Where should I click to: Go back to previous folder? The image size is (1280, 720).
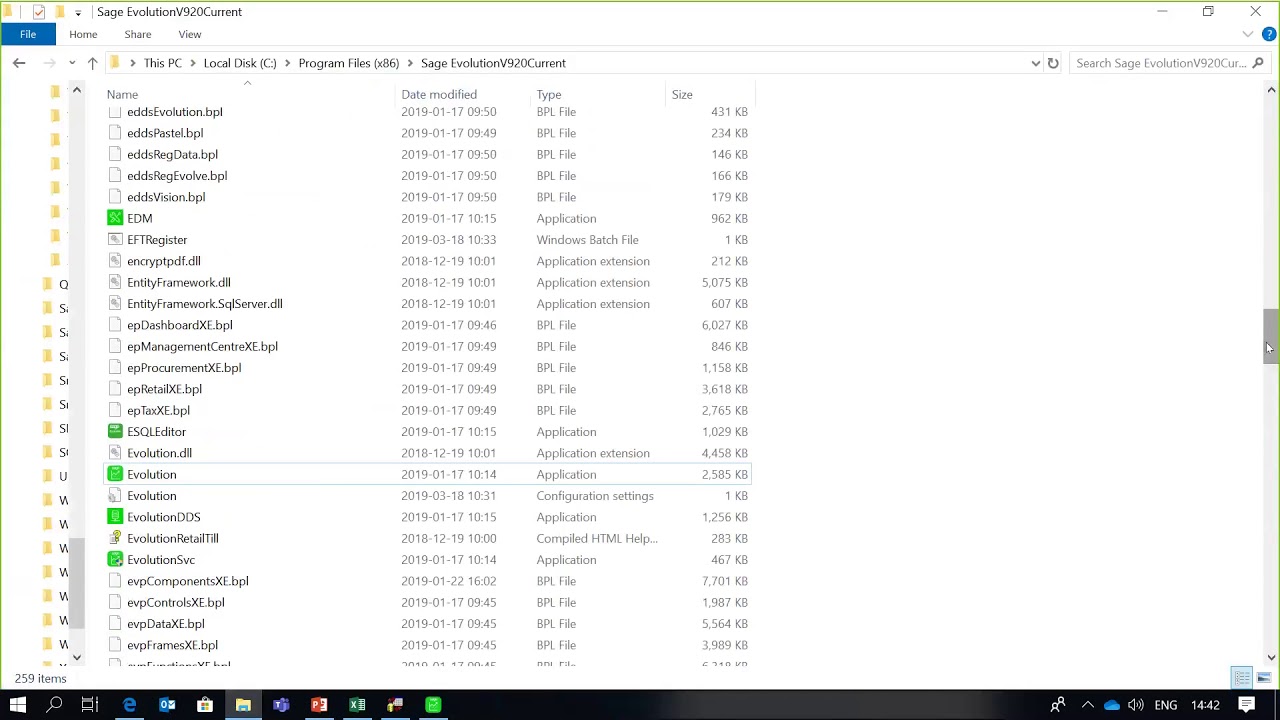click(19, 63)
